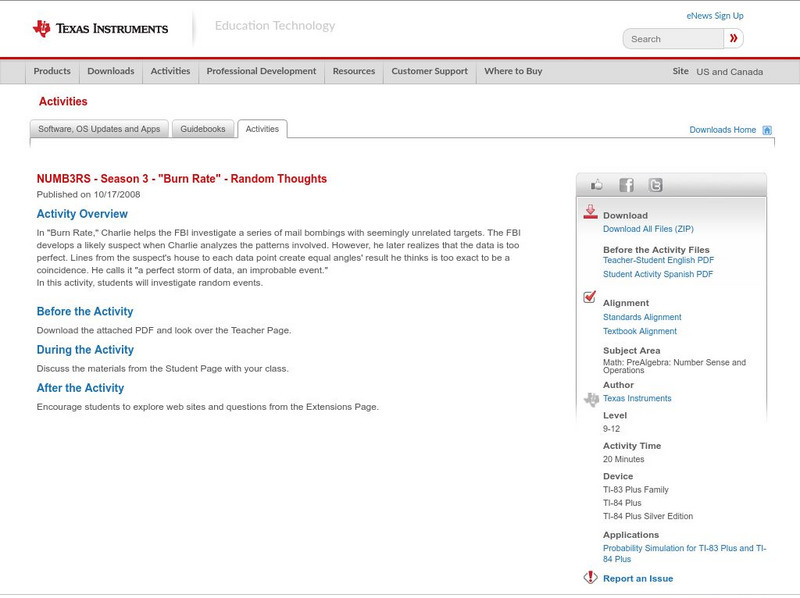This screenshot has width=800, height=598.
Task: Open Probability Simulation application link
Action: coord(684,554)
